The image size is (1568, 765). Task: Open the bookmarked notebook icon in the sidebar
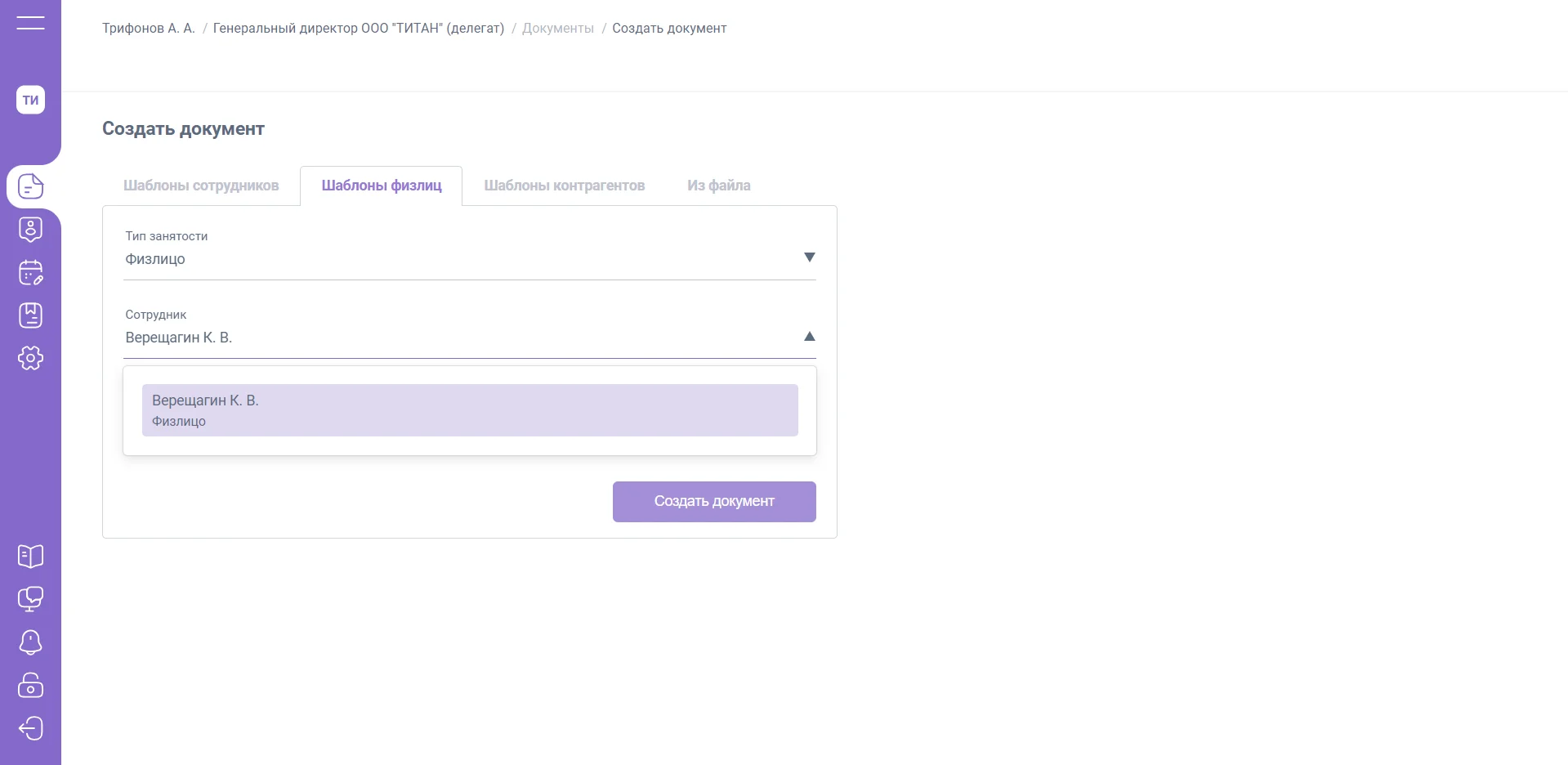coord(30,315)
